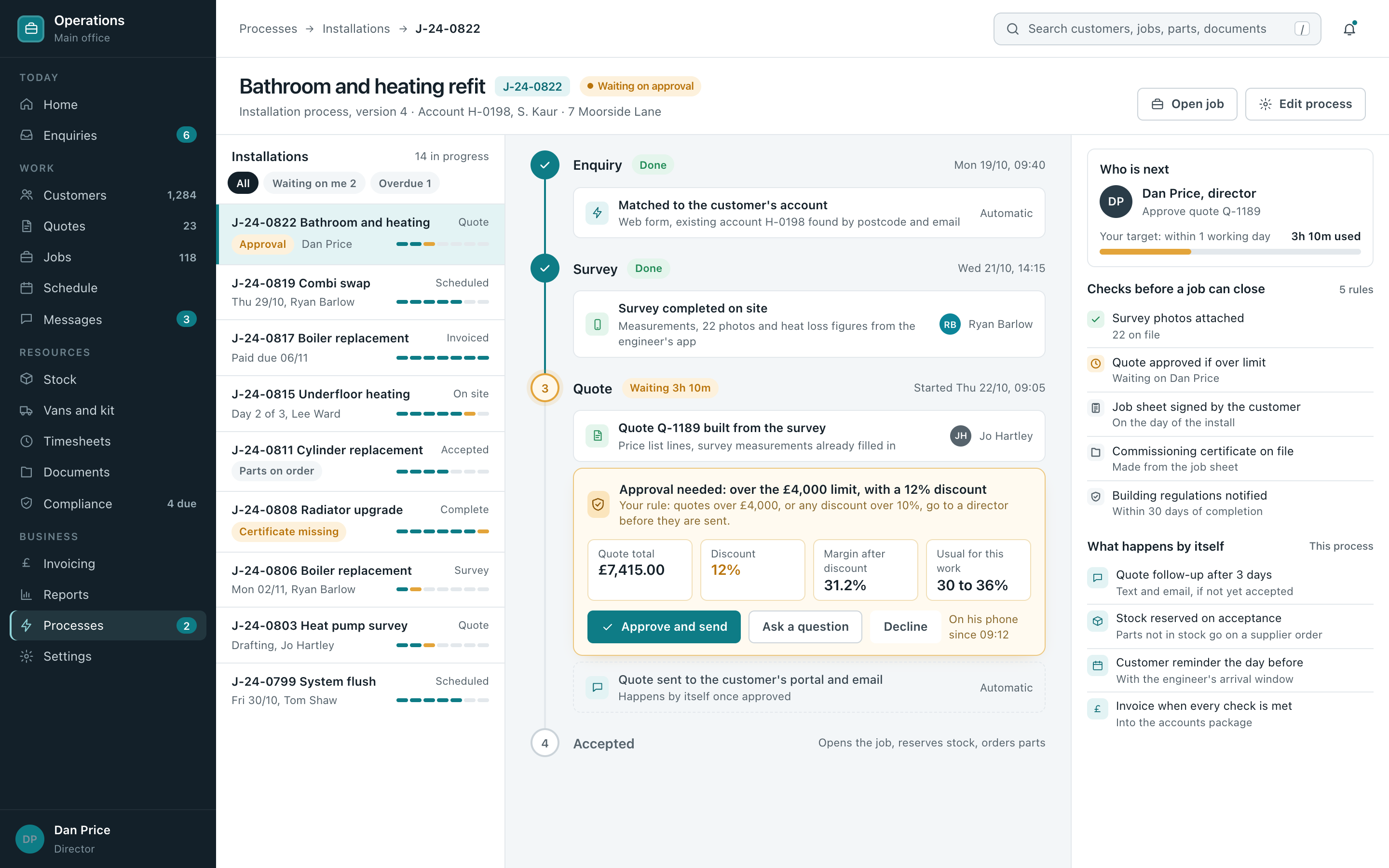Decline the quote approval
The image size is (1389, 868).
coord(905,626)
